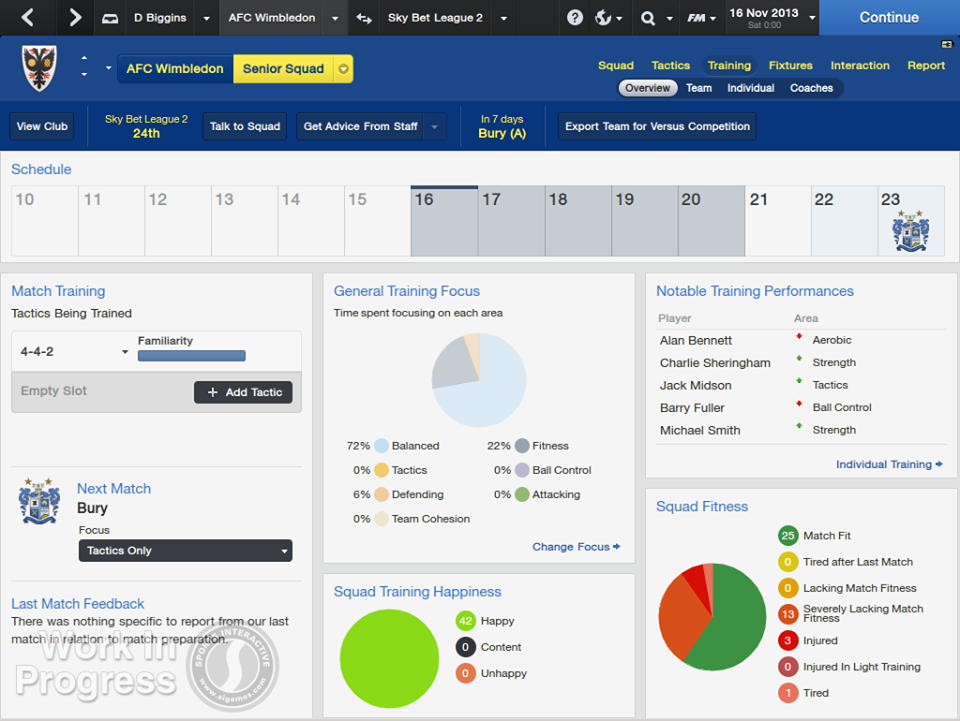Click the Bury crest beside Next Match

click(39, 502)
